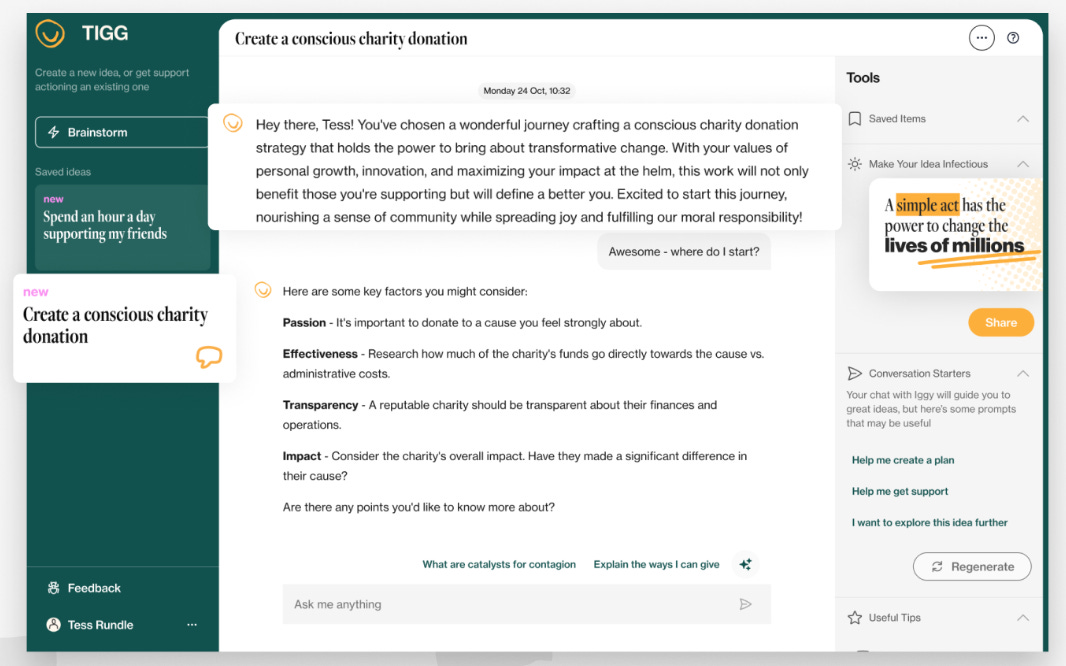
Task: Open saved idea 'Spend an hour a day'
Action: coord(122,227)
